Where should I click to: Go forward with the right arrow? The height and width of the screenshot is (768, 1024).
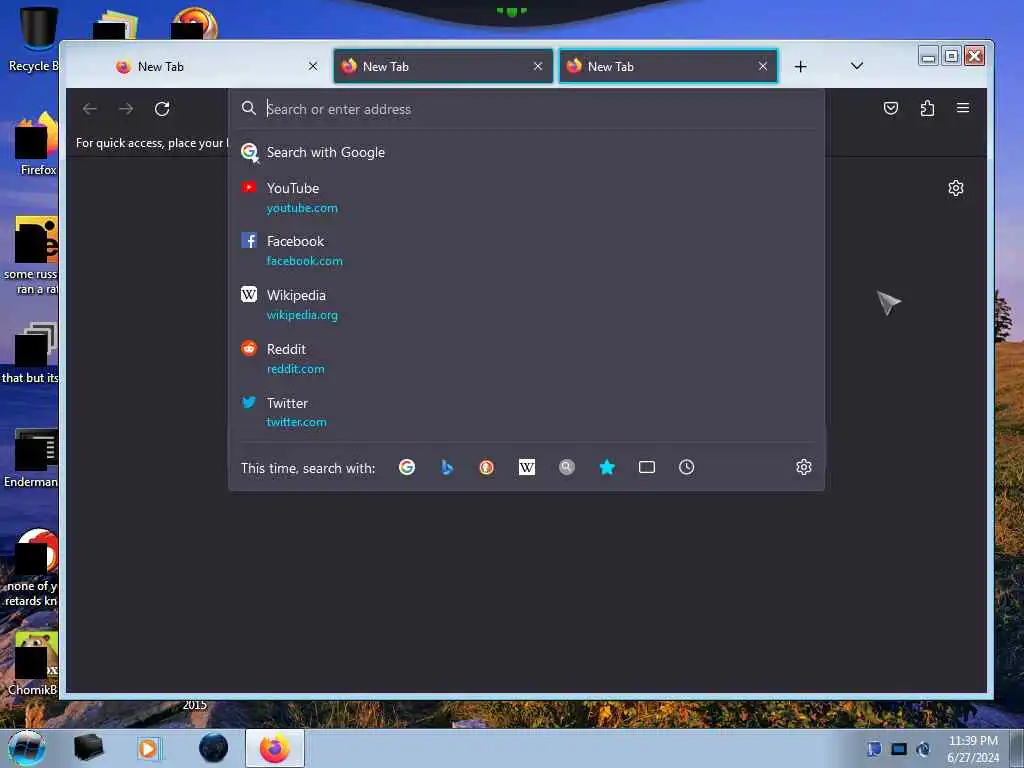[126, 108]
